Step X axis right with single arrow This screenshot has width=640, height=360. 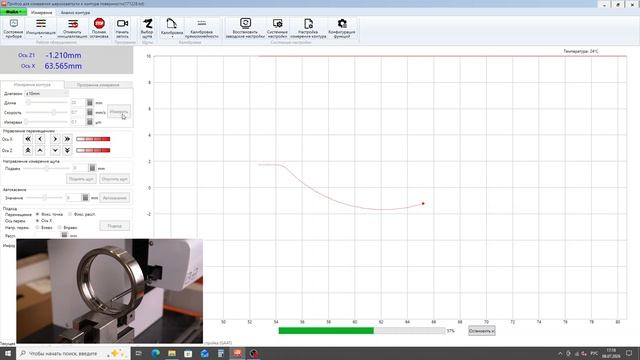coord(55,139)
